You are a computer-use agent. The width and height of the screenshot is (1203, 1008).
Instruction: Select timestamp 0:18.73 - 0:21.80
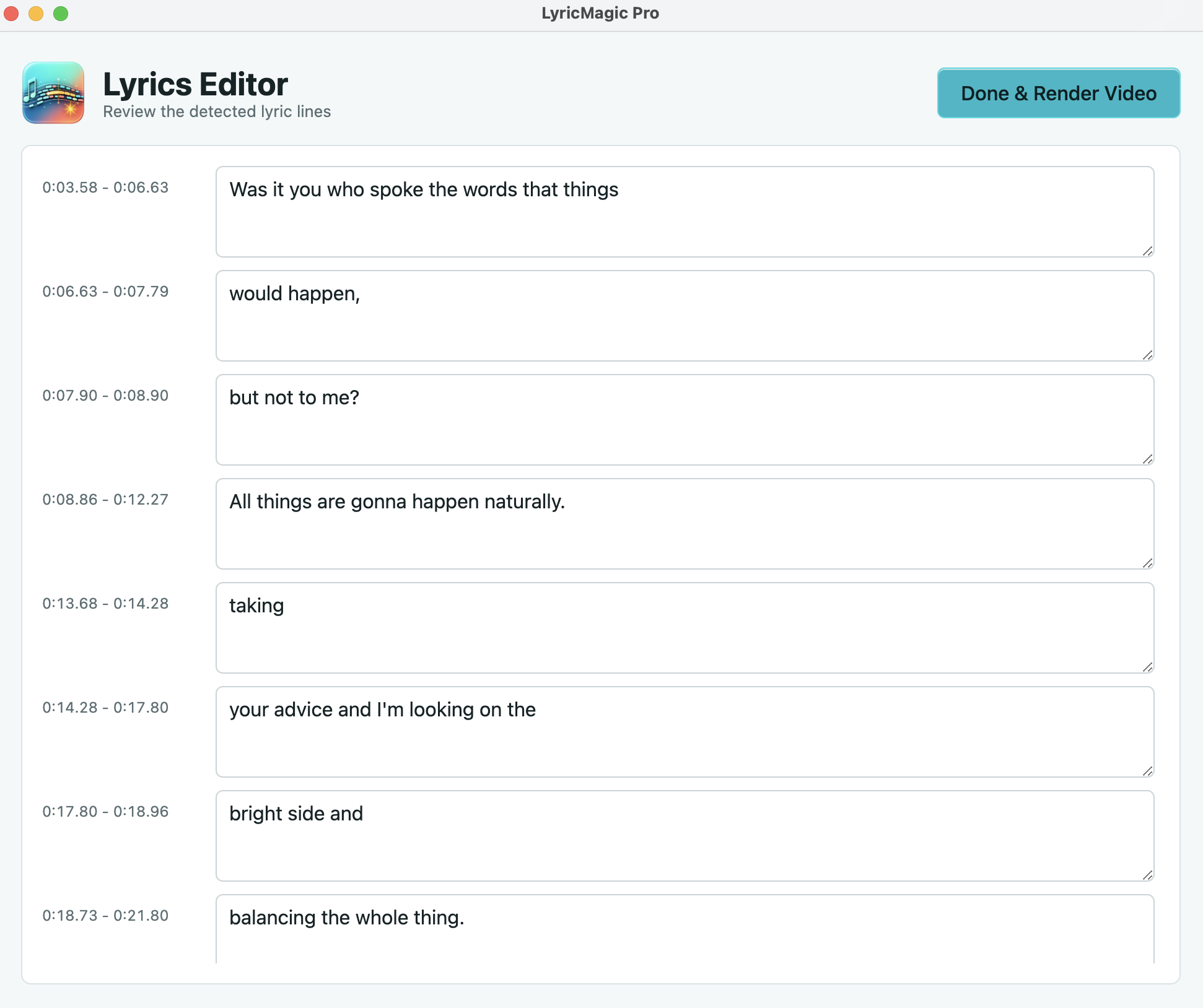[105, 916]
